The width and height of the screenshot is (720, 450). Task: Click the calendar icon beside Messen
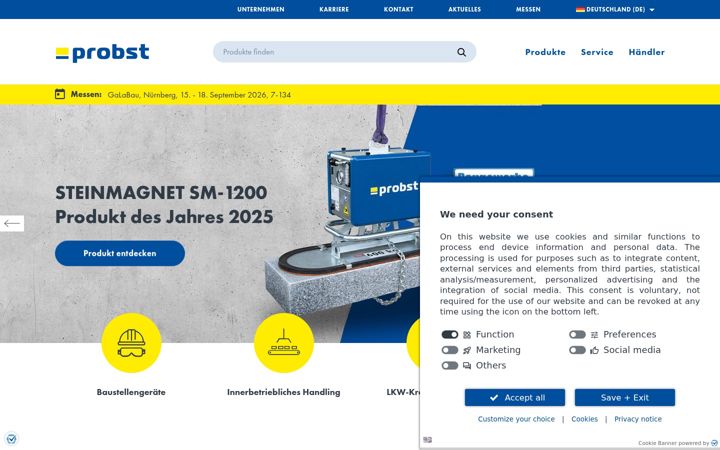tap(60, 94)
